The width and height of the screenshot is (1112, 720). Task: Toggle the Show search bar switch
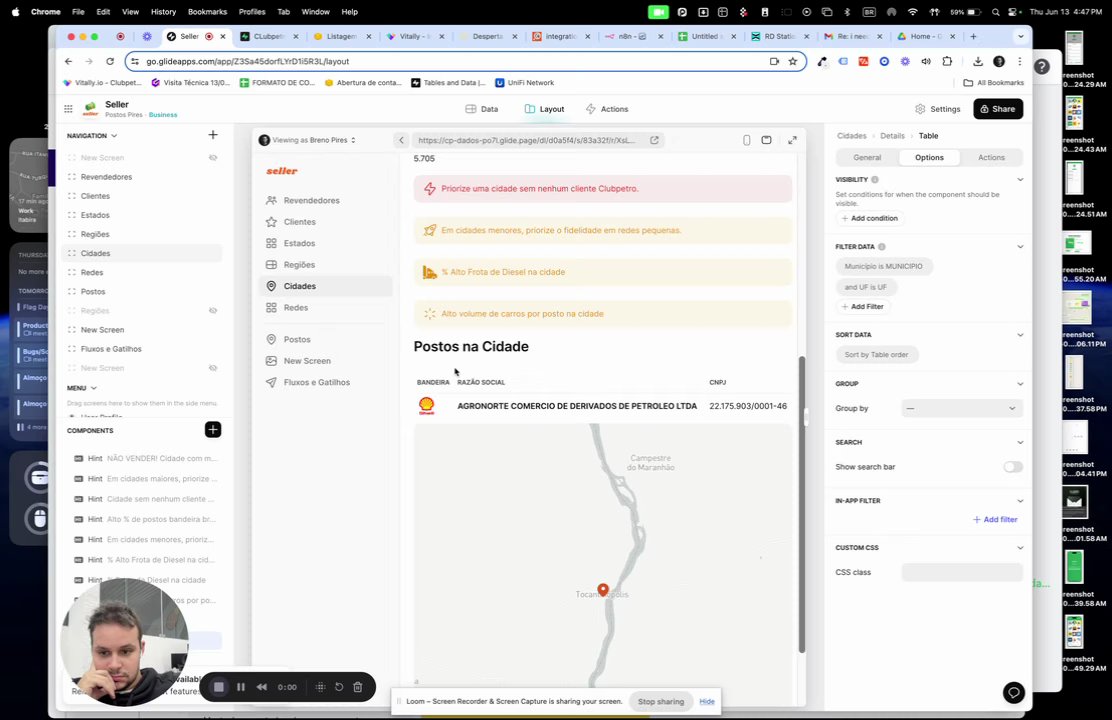coord(1013,467)
